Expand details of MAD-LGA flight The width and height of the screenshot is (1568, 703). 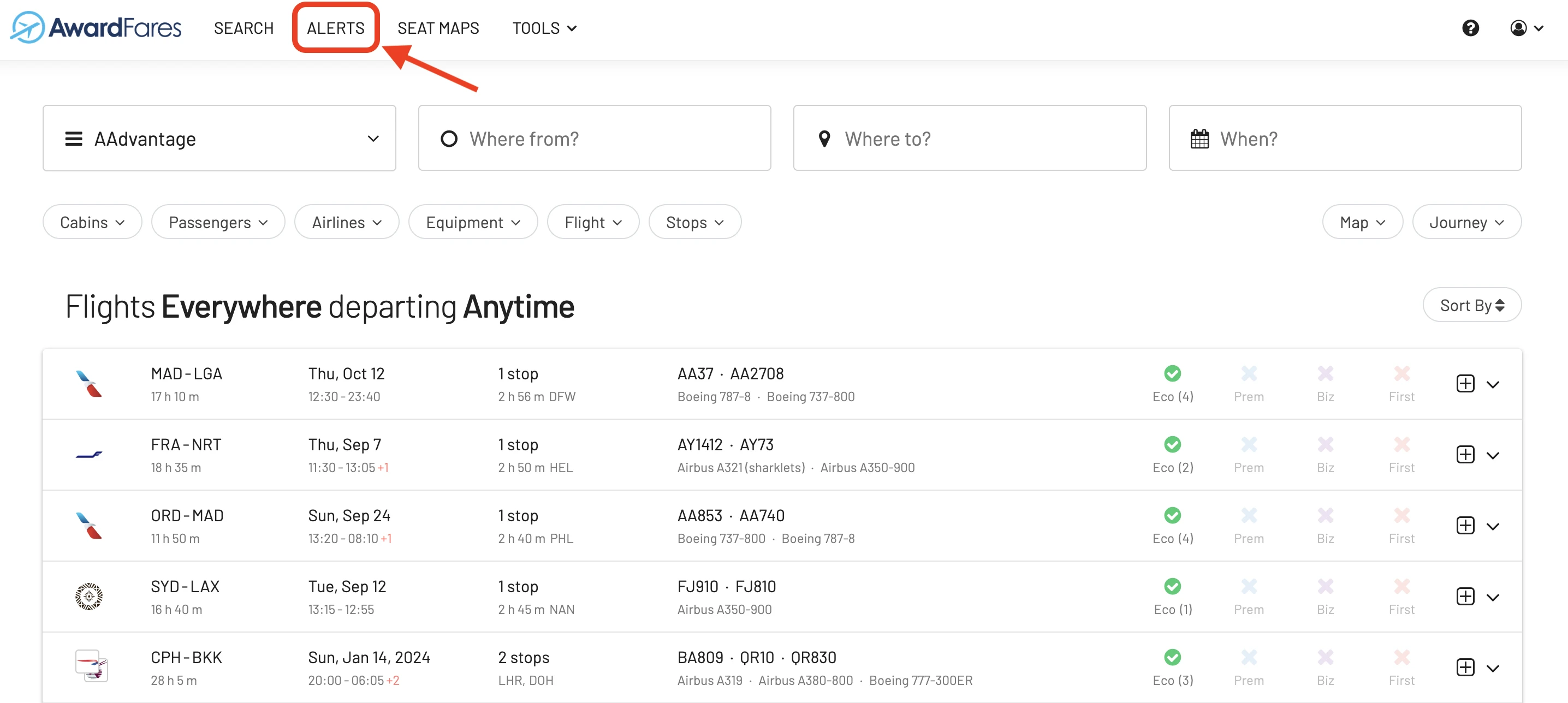click(1493, 385)
